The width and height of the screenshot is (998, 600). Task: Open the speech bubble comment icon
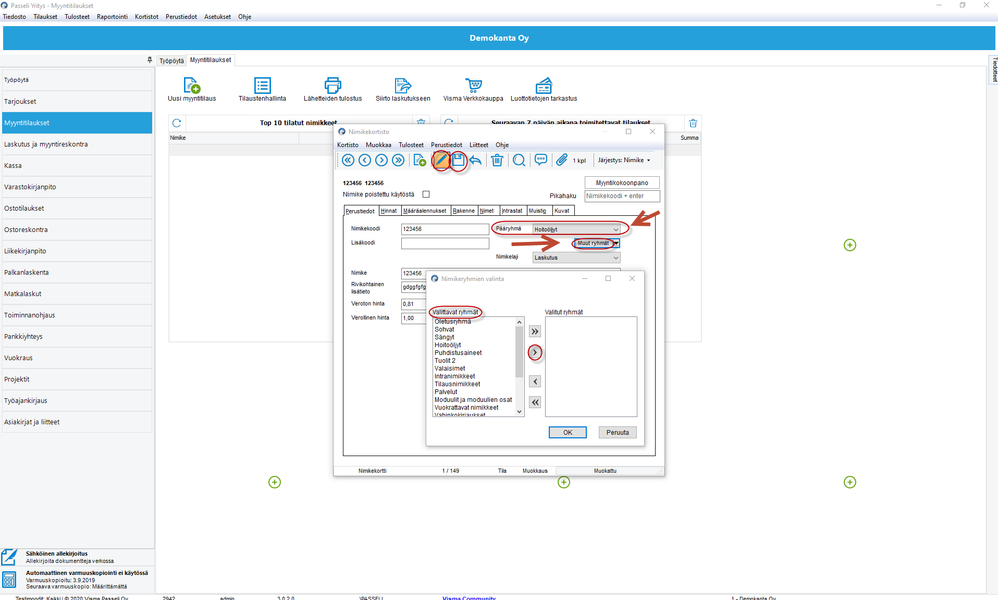[541, 160]
